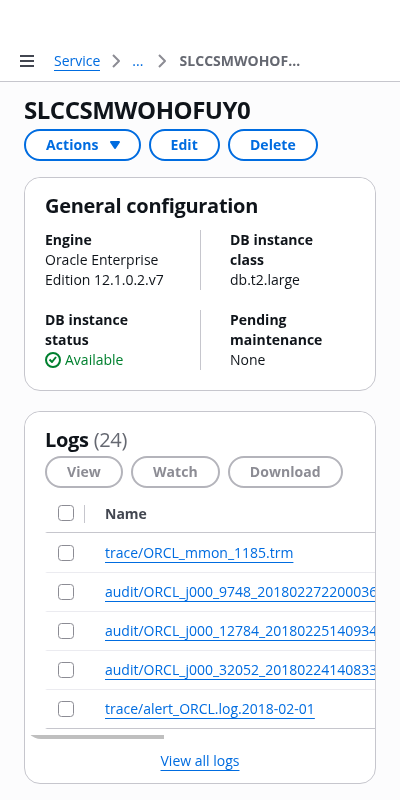Open trace/ORCL_mmon_1185.trm log link
Viewport: 400px width, 800px height.
[x=199, y=553]
